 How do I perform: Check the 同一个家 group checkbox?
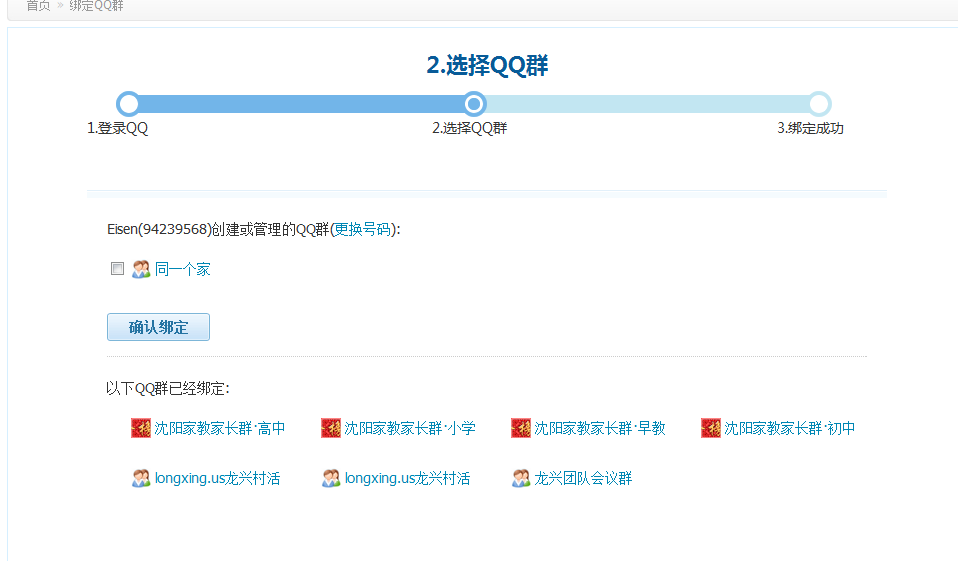pos(117,269)
